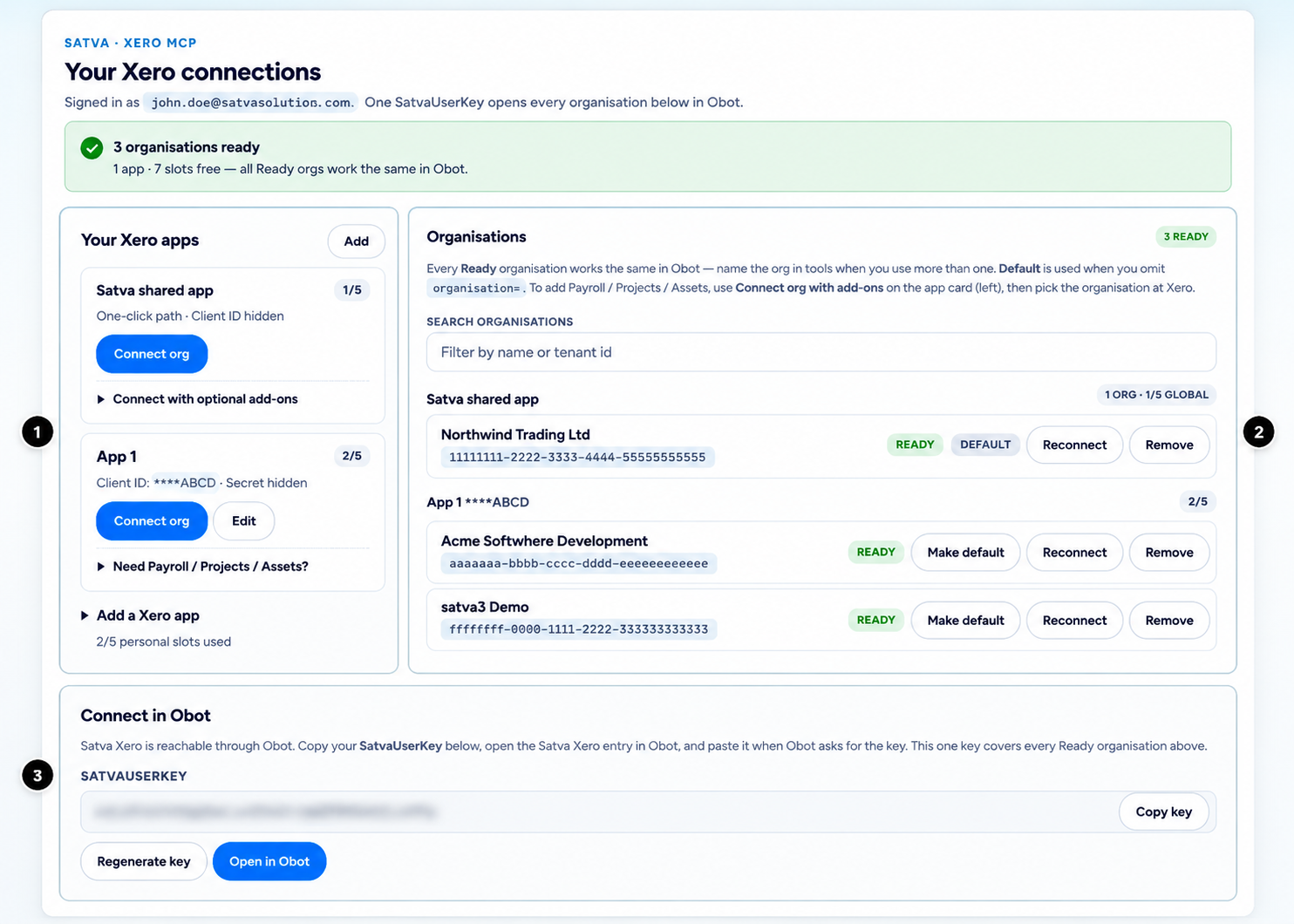Click the App 1 ****ABCD group heading

pyautogui.click(x=478, y=502)
